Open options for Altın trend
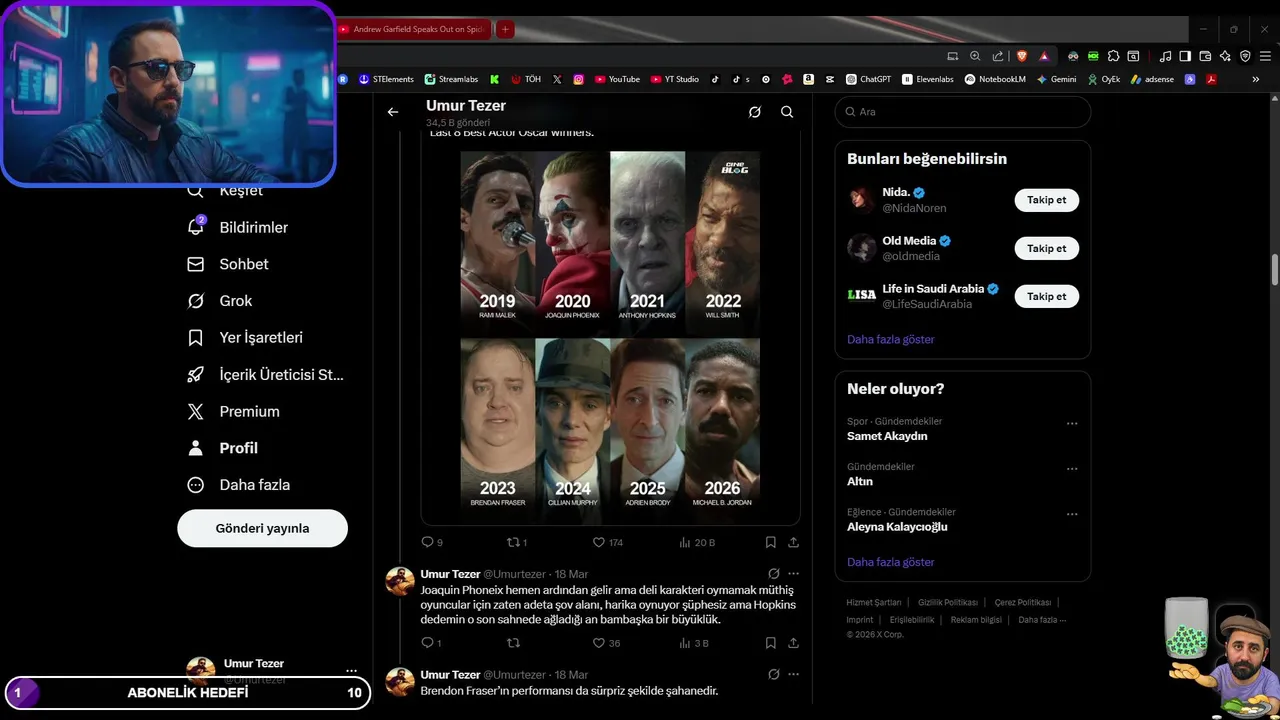The width and height of the screenshot is (1280, 720). click(x=1072, y=468)
